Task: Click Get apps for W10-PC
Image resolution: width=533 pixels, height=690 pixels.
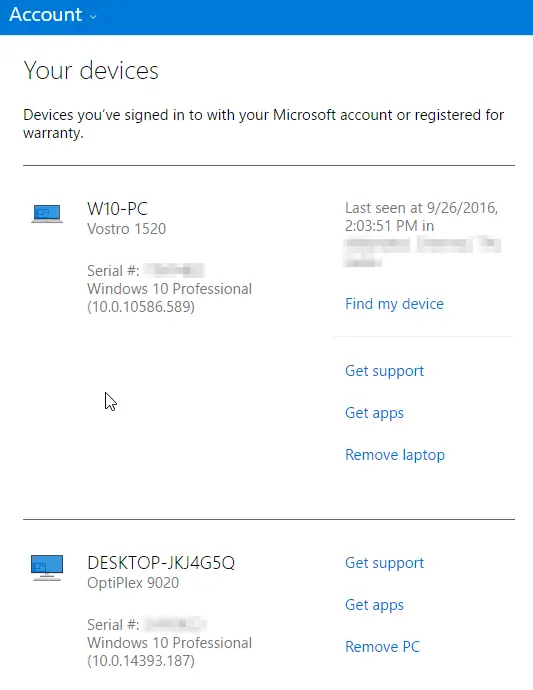Action: click(x=374, y=413)
